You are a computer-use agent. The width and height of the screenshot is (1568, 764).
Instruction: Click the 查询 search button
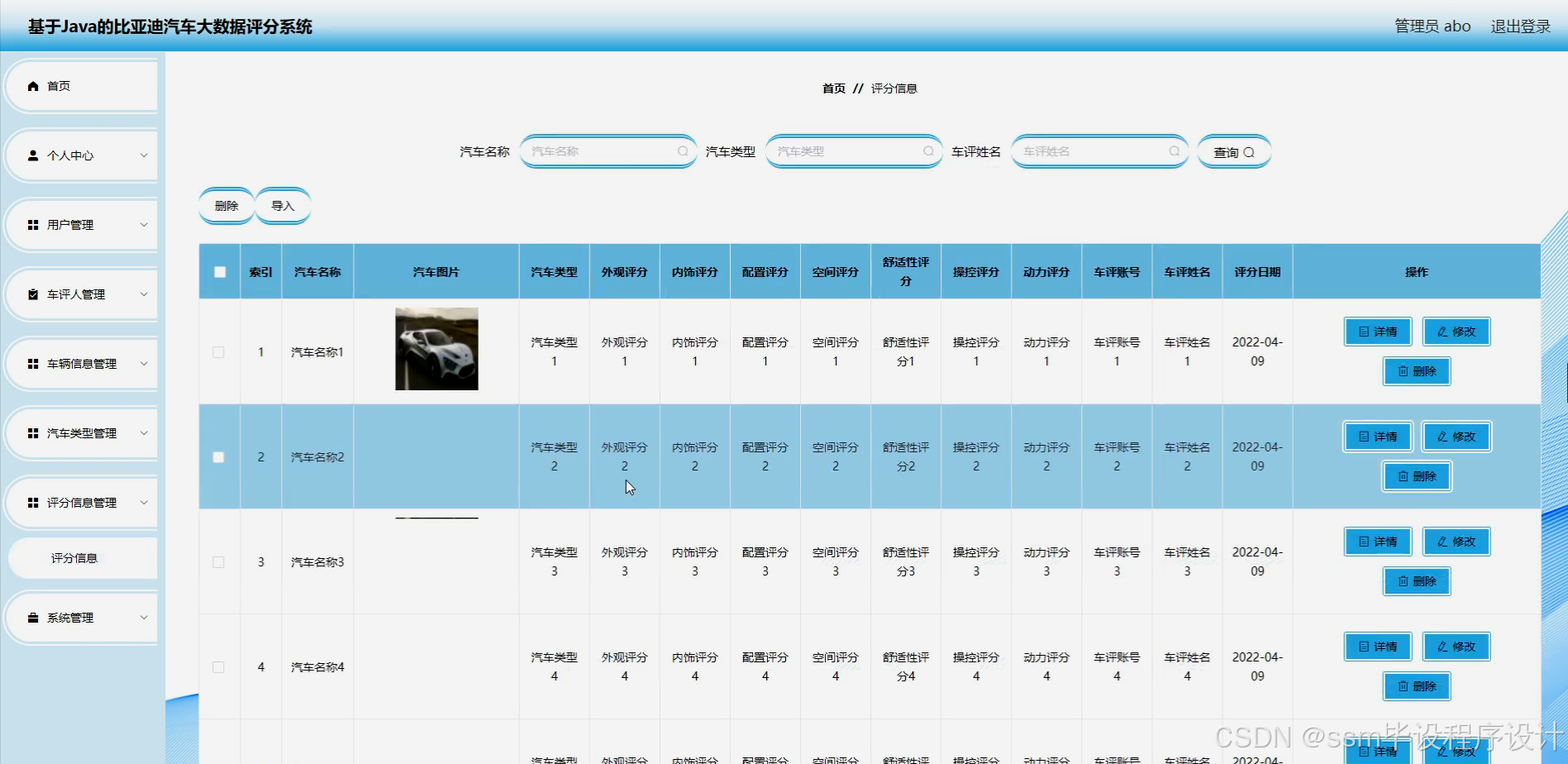(x=1234, y=152)
